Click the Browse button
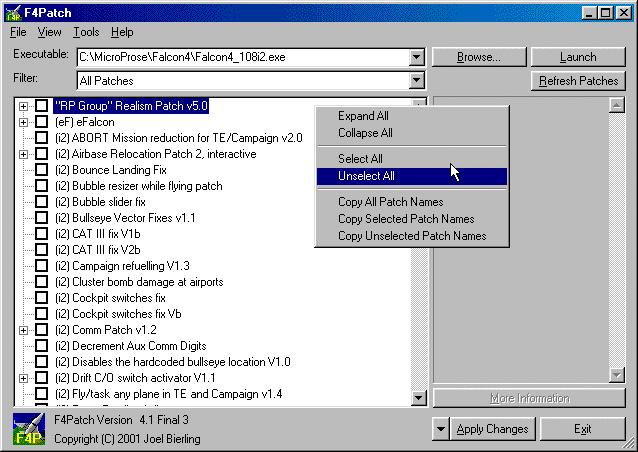 pyautogui.click(x=478, y=57)
